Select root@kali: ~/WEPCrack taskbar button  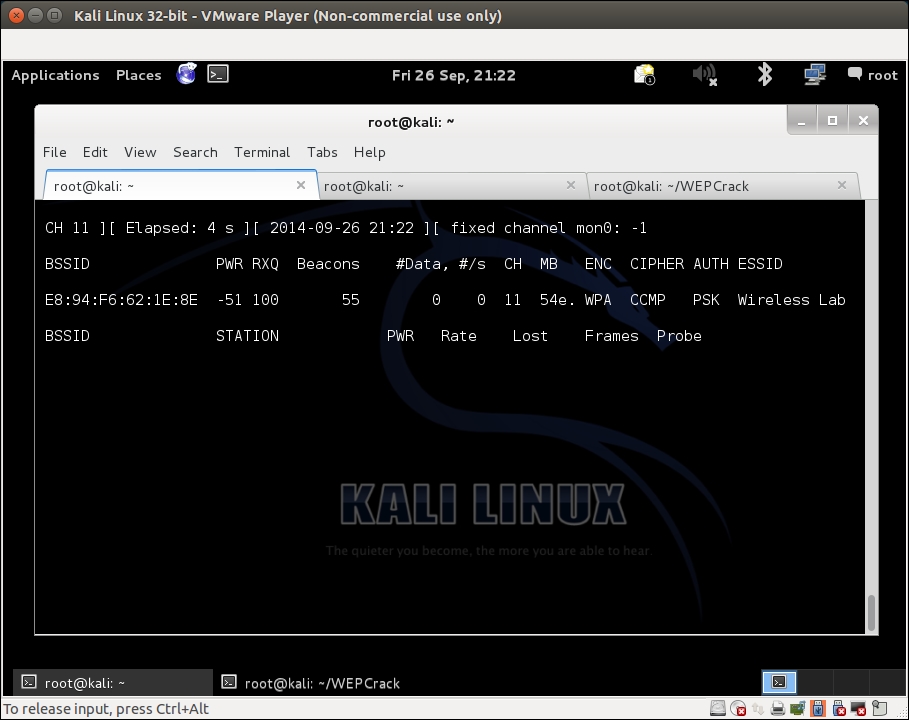[311, 682]
